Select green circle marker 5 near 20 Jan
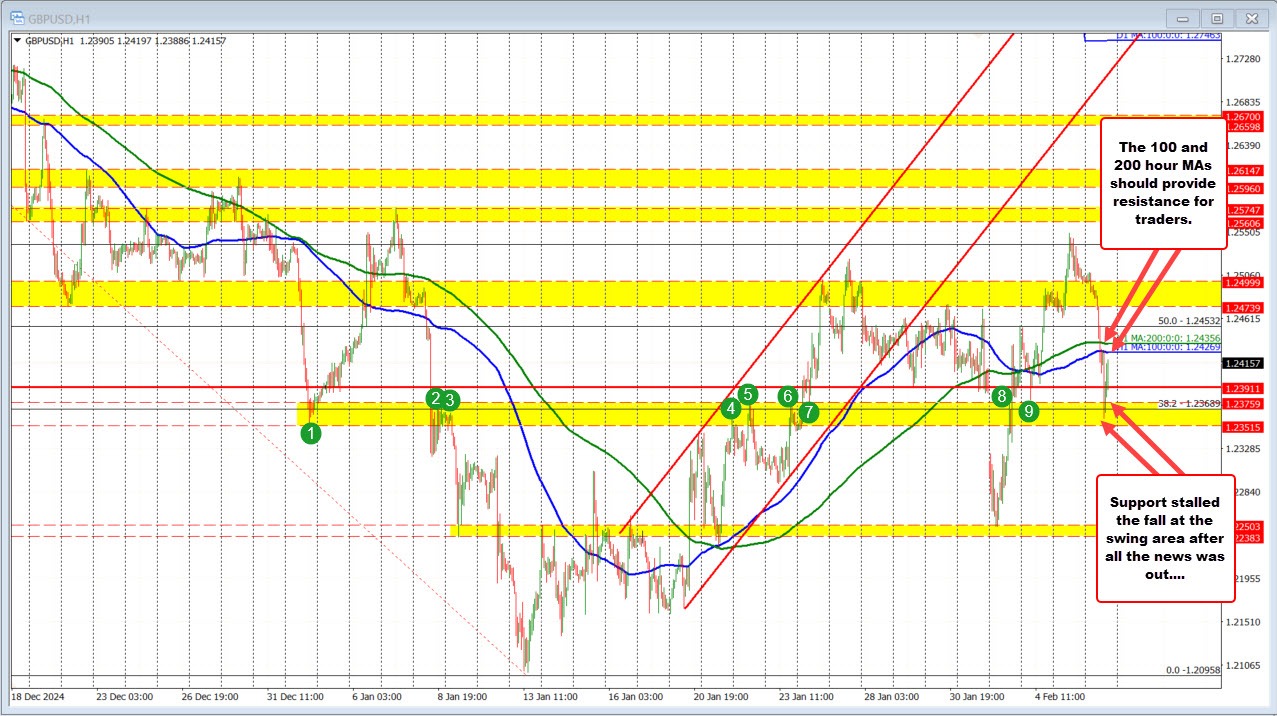Screen dimensions: 1277x716 pyautogui.click(x=746, y=395)
